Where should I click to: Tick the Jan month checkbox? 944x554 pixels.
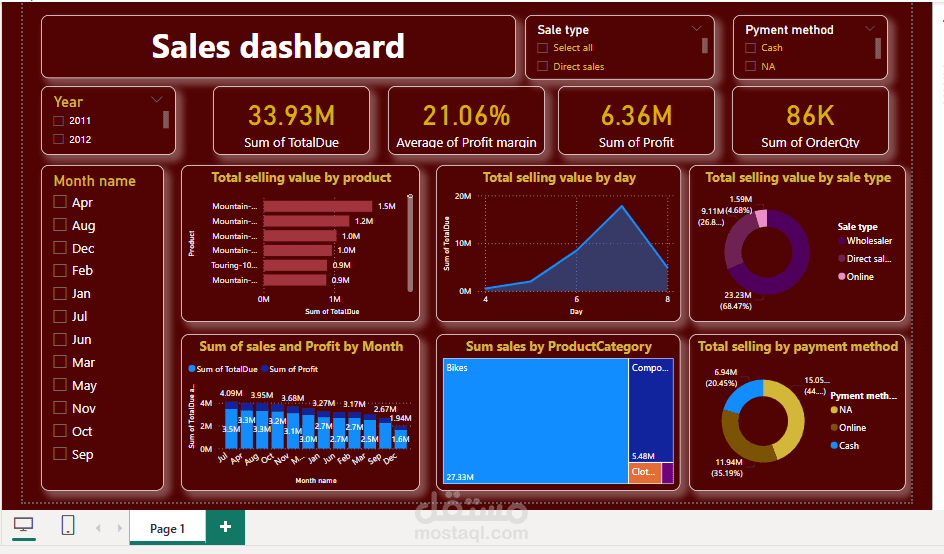[60, 293]
